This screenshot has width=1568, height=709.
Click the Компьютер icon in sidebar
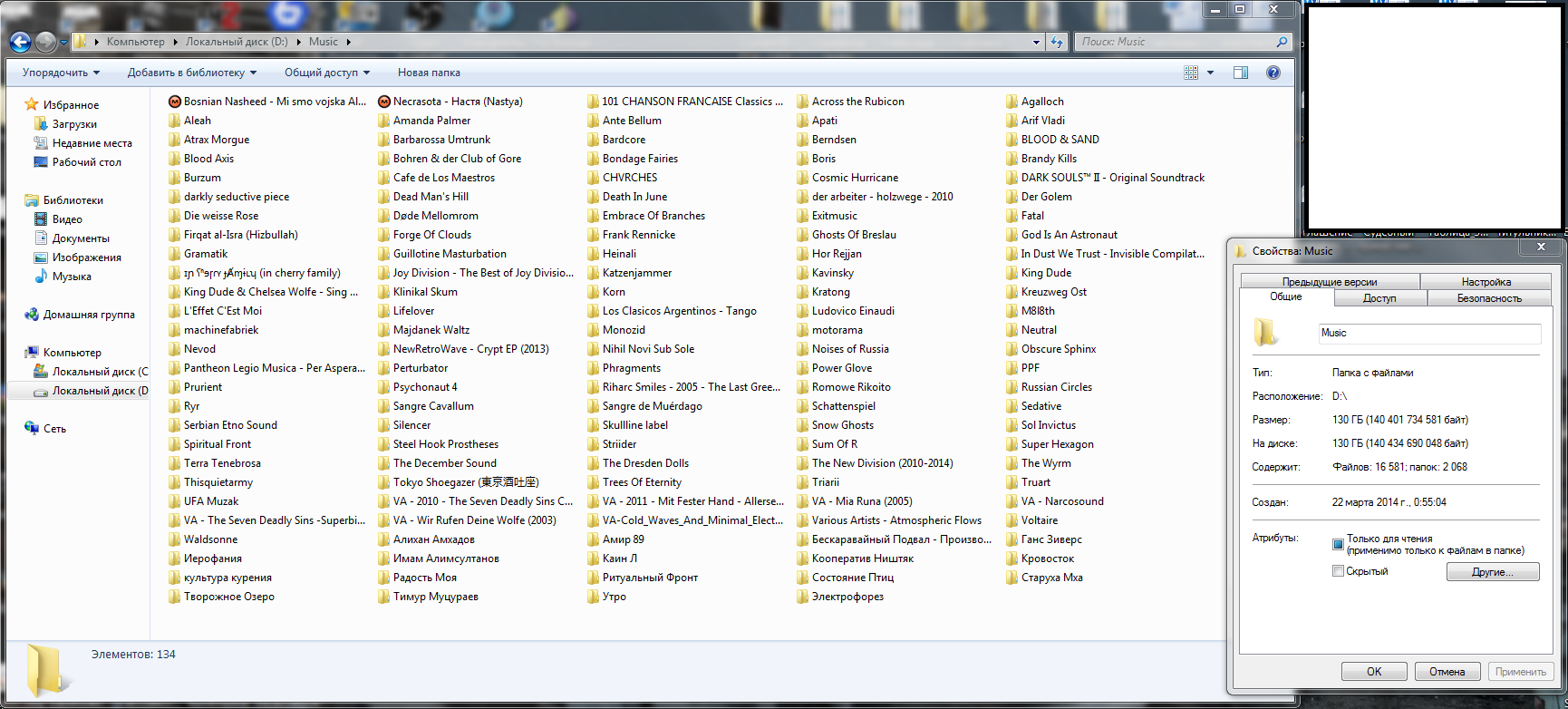pos(32,352)
